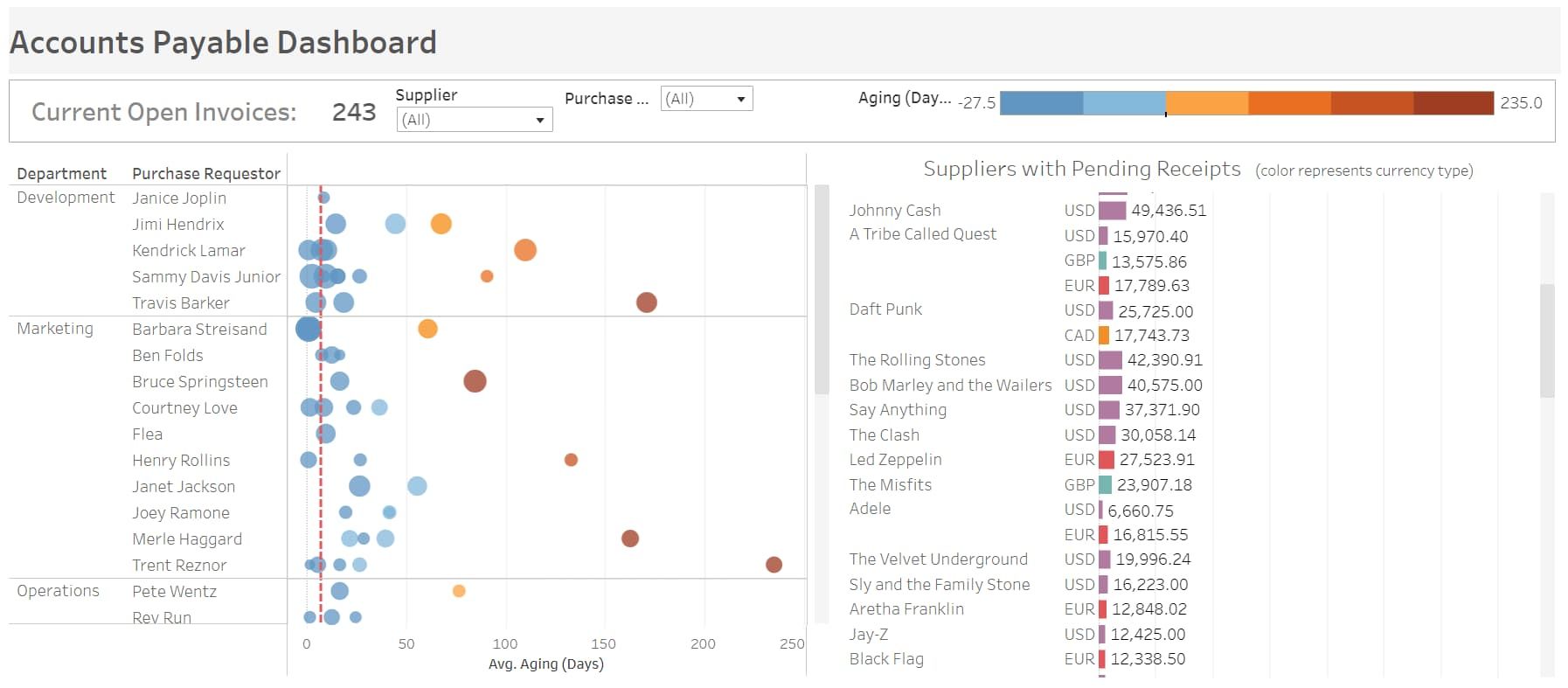1568x688 pixels.
Task: Click the Marketing department label
Action: [x=55, y=329]
